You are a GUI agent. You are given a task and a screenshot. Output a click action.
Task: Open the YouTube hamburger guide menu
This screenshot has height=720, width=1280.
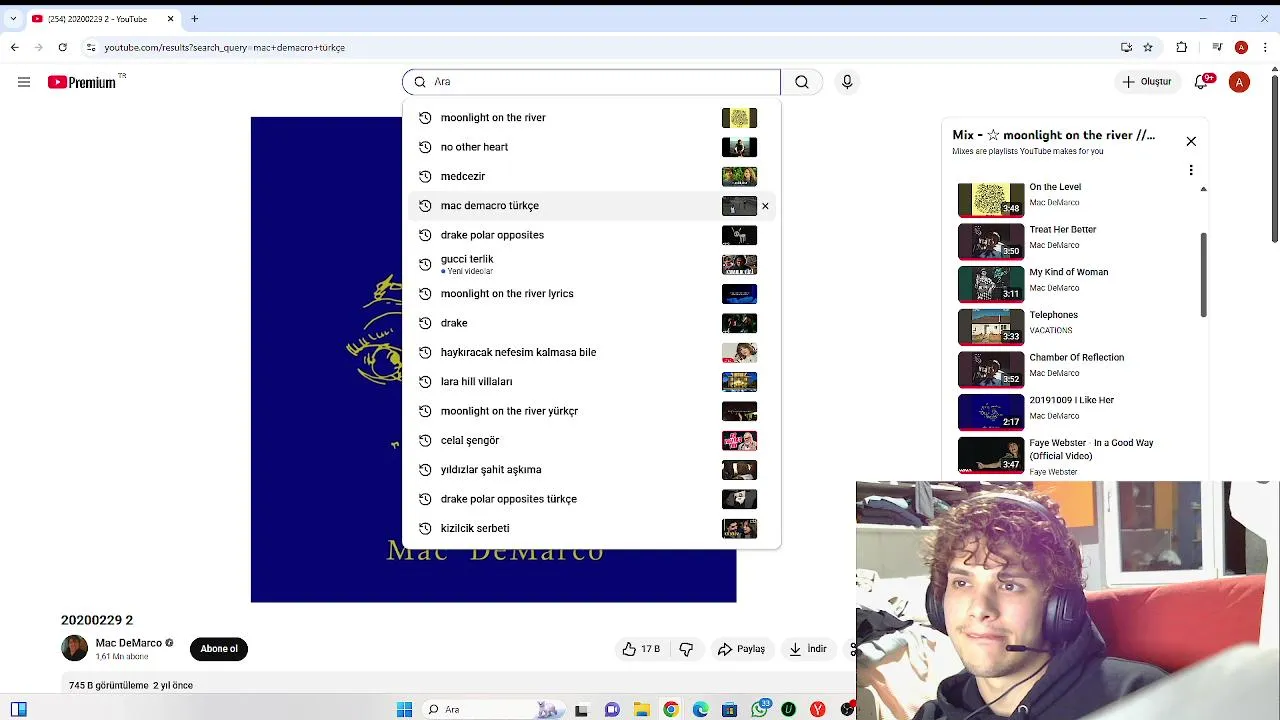tap(24, 82)
